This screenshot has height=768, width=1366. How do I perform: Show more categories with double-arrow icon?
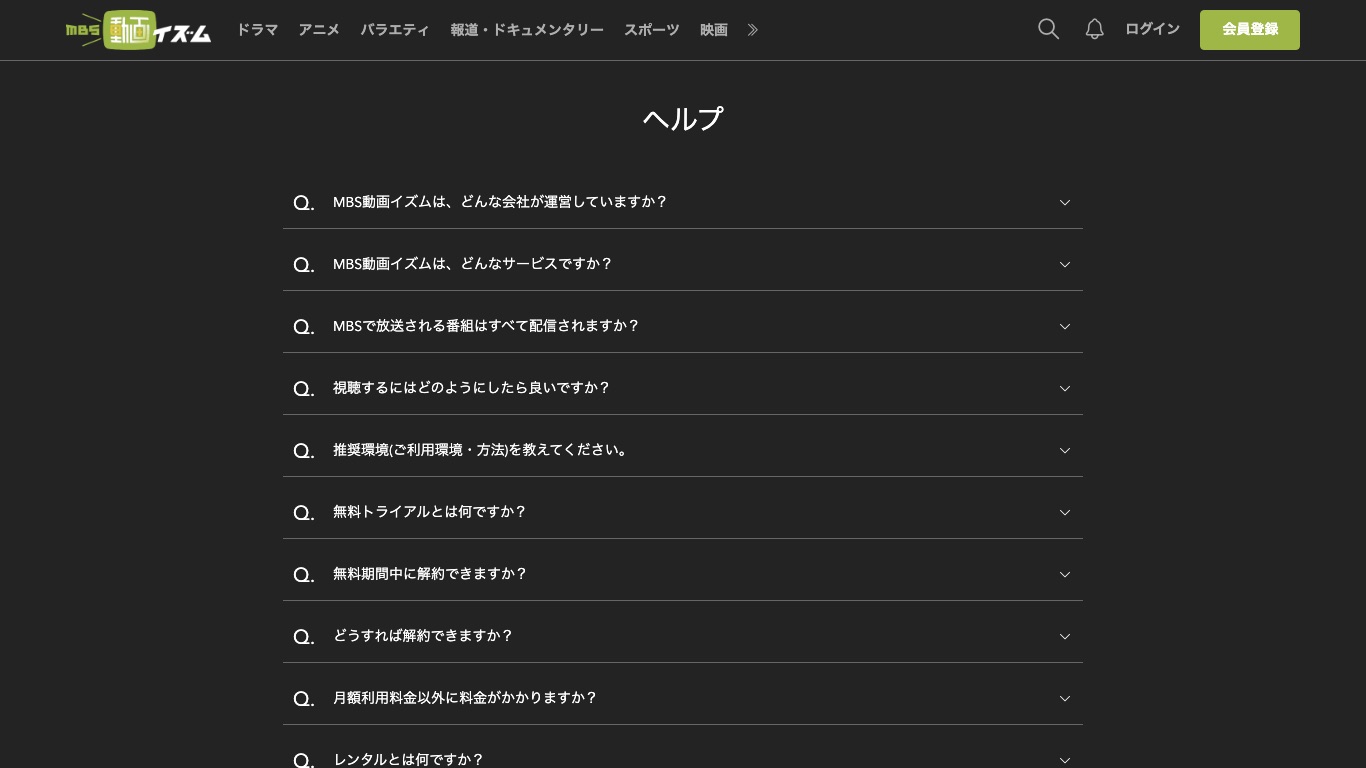click(x=753, y=30)
